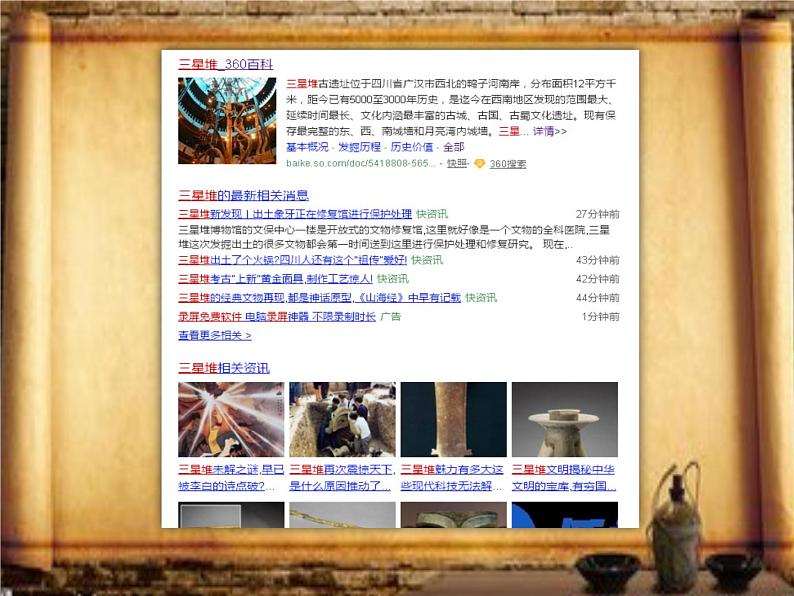This screenshot has width=794, height=596.
Task: Open article 三星堆未解之谜,早已被李白的诗点破
Action: point(231,478)
